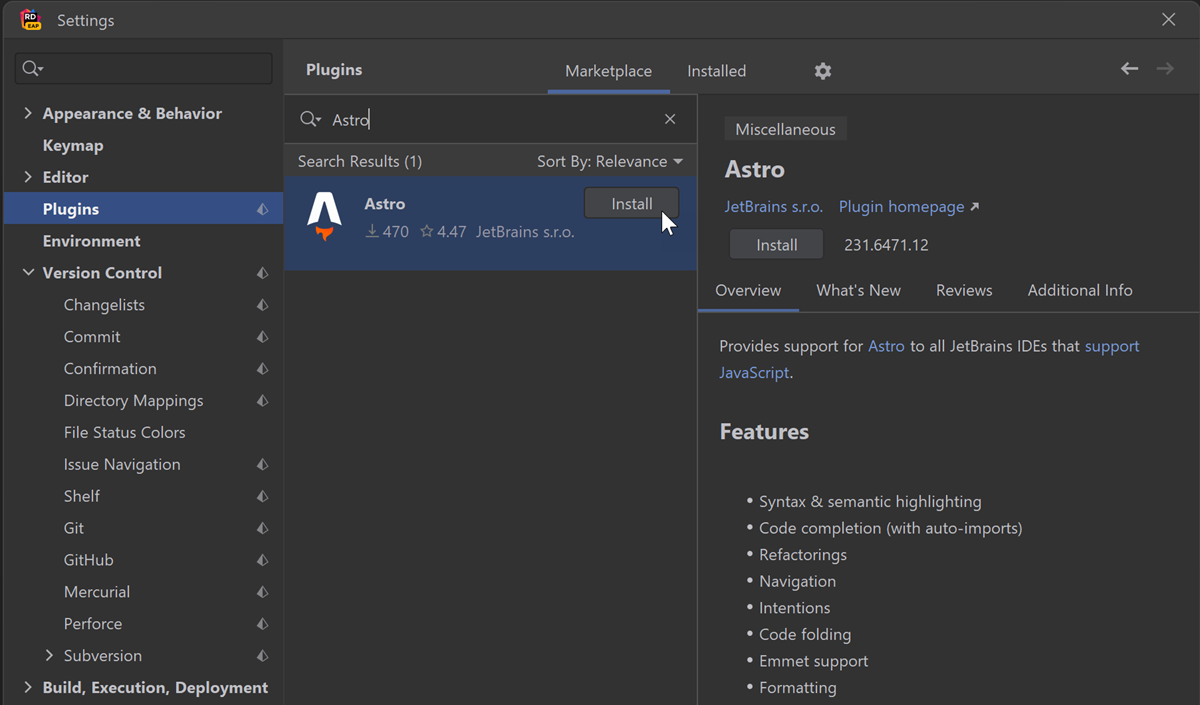
Task: Open the What's New tab
Action: click(858, 290)
